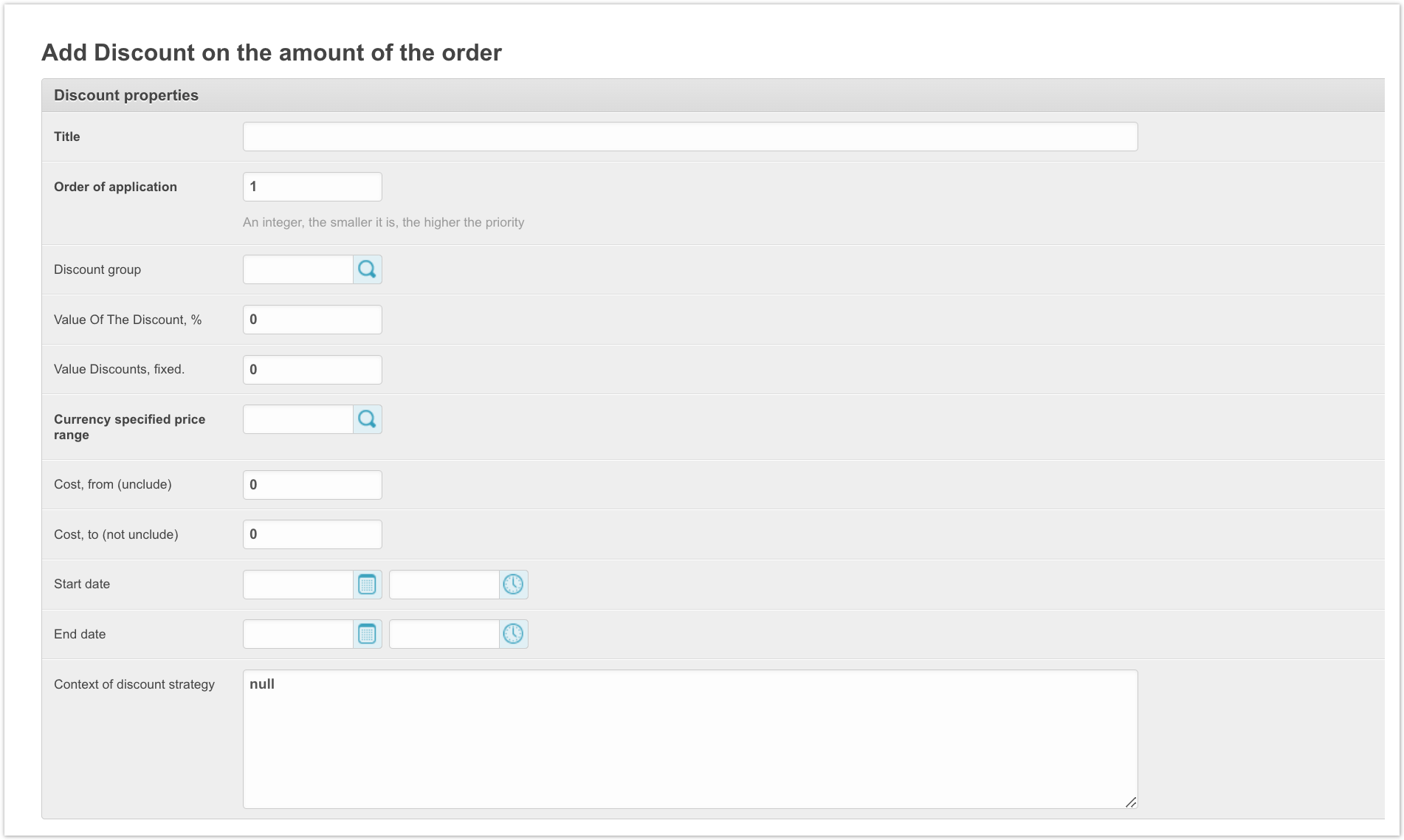
Task: Click the Cost, to (not unclude) field
Action: (x=312, y=534)
